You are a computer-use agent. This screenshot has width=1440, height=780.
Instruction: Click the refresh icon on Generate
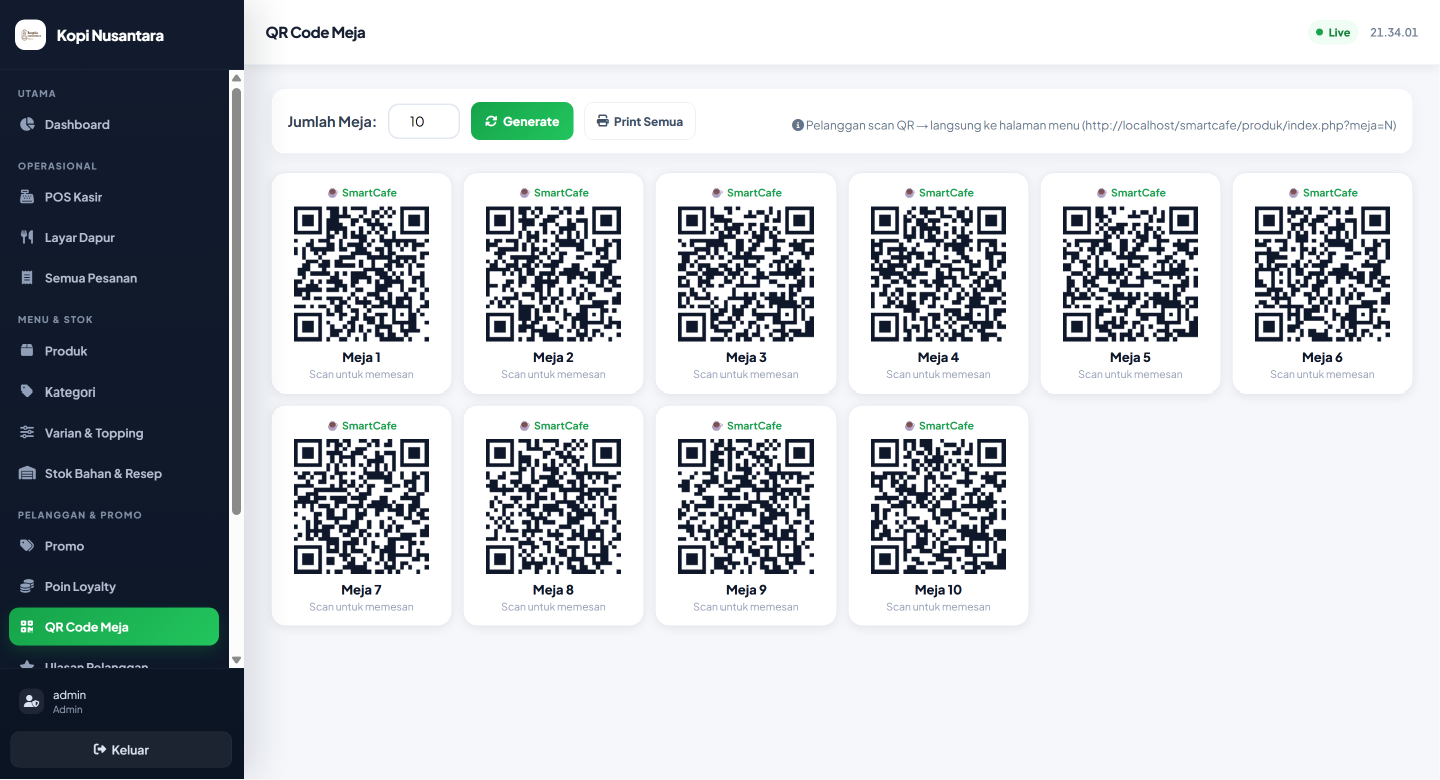coord(491,121)
